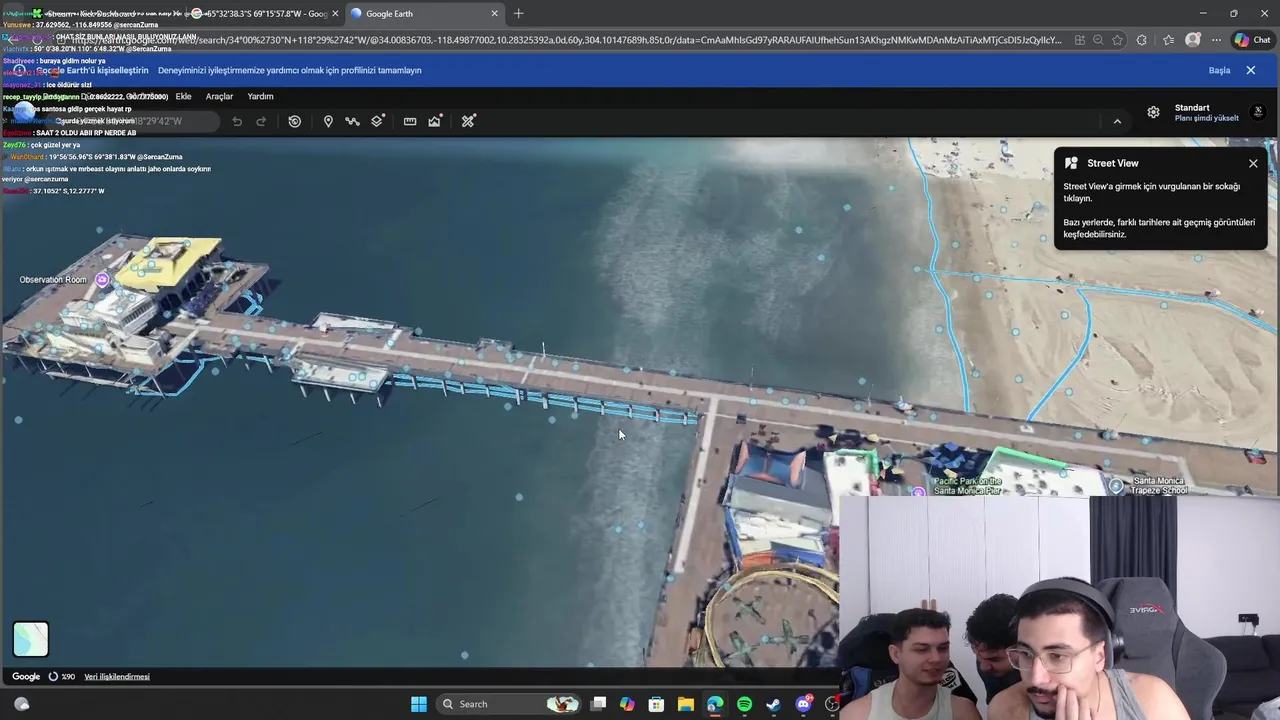Image resolution: width=1280 pixels, height=720 pixels.
Task: Open the account avatar next to Standart
Action: 1258,111
